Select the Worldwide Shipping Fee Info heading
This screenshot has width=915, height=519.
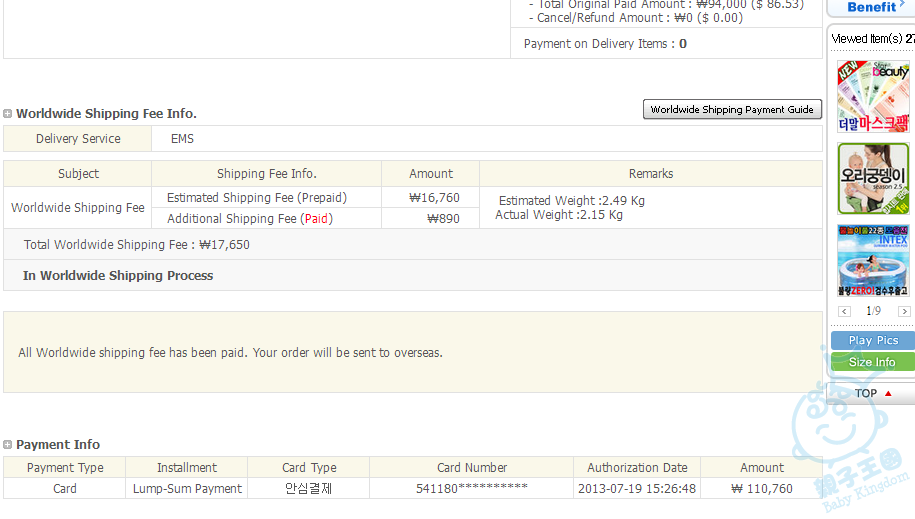pos(106,113)
